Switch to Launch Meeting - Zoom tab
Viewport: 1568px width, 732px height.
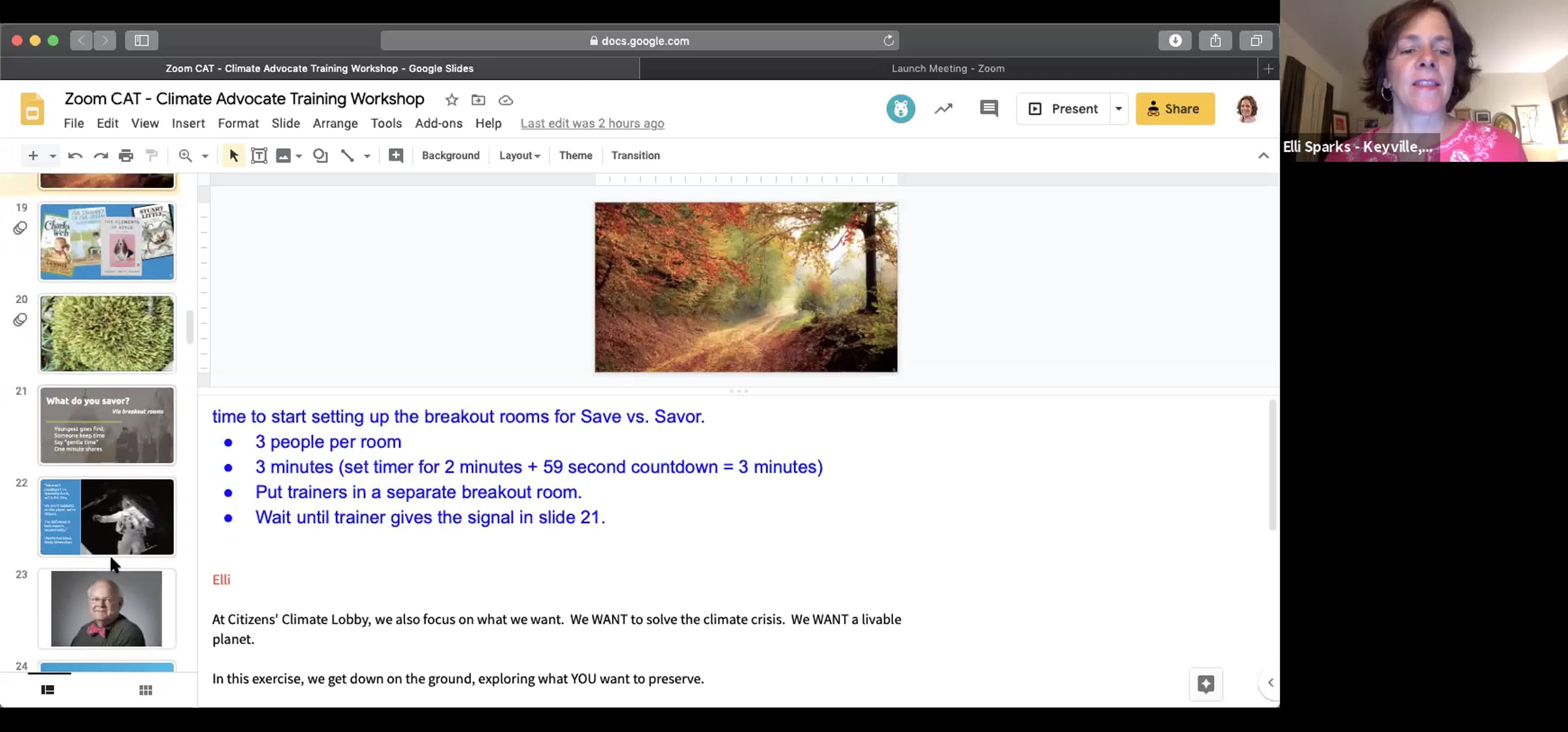click(x=947, y=69)
